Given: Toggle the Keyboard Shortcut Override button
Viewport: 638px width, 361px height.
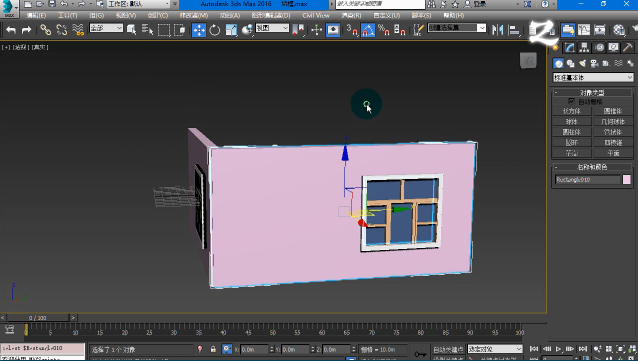Looking at the screenshot, I should pos(333,30).
